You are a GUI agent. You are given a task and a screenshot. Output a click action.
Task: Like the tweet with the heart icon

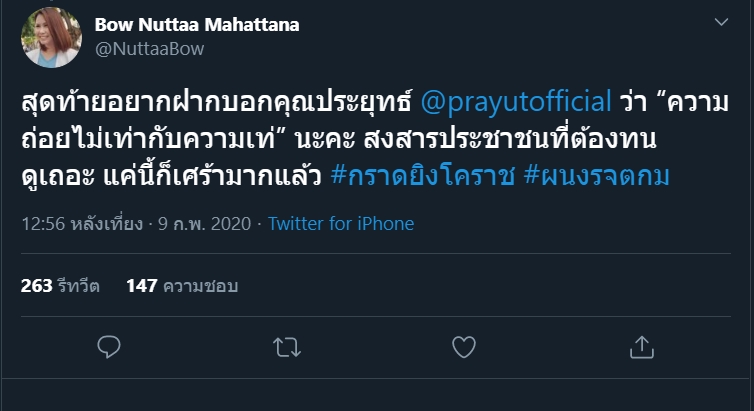463,346
